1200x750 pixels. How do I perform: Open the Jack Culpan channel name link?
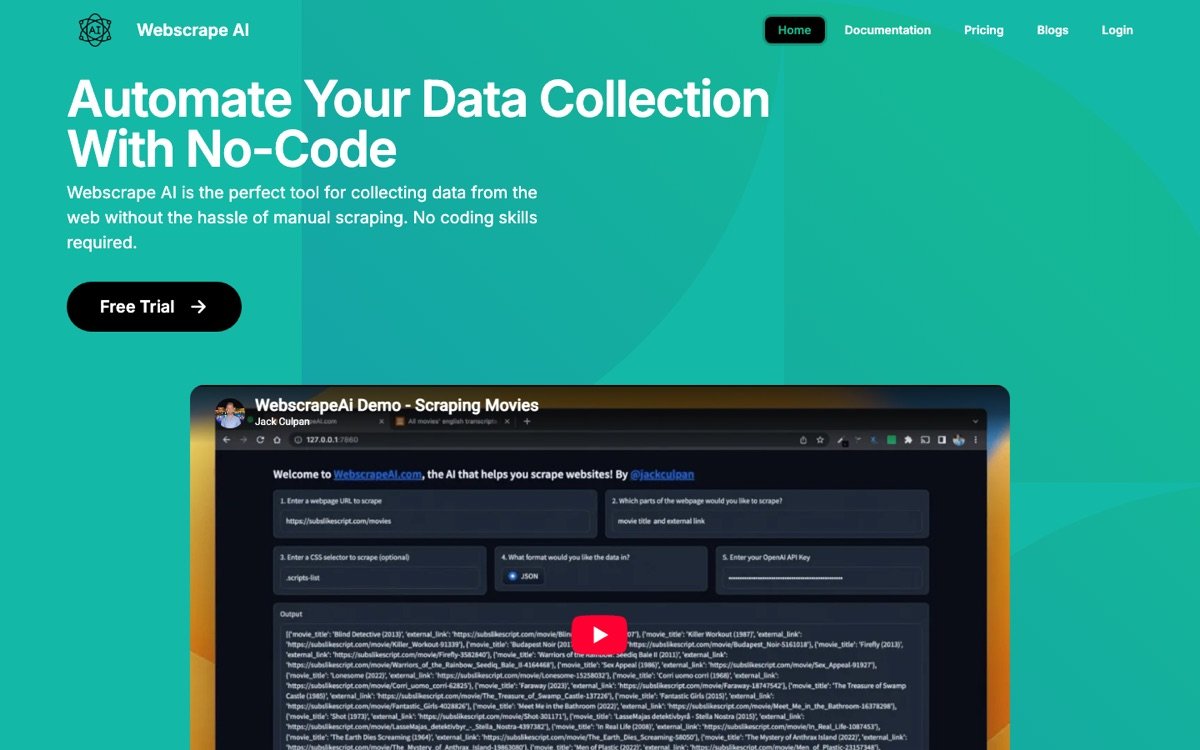(x=282, y=422)
